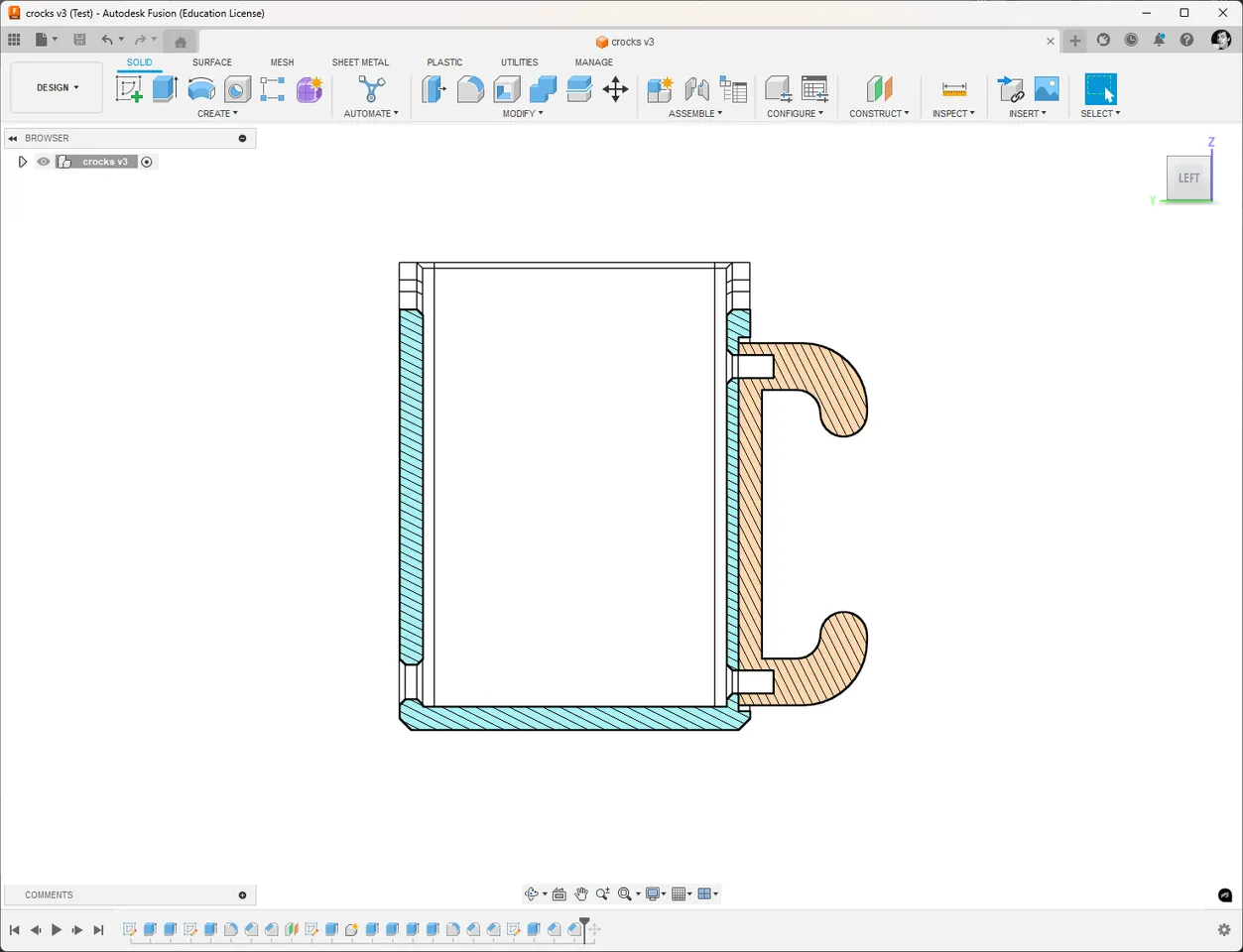
Task: Click the Create Sketch tool icon
Action: (129, 89)
